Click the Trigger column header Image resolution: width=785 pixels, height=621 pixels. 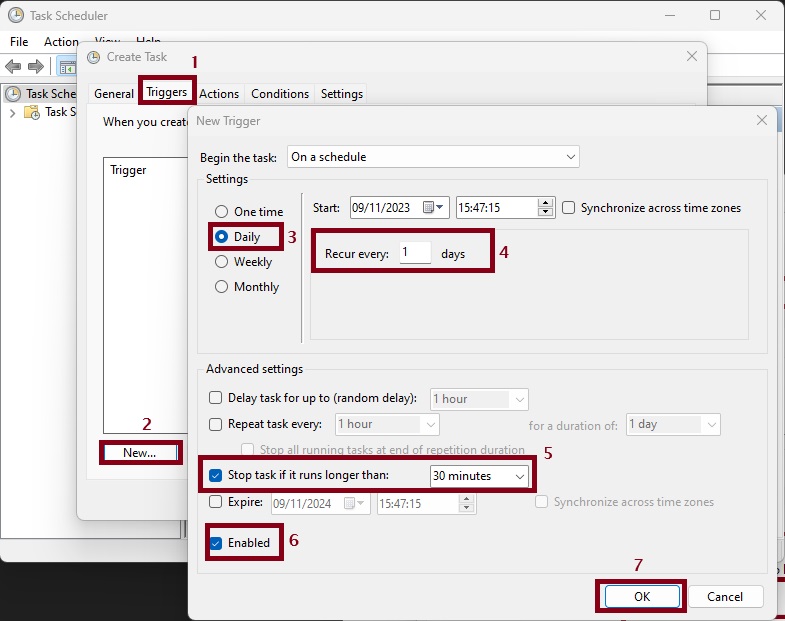pyautogui.click(x=128, y=170)
